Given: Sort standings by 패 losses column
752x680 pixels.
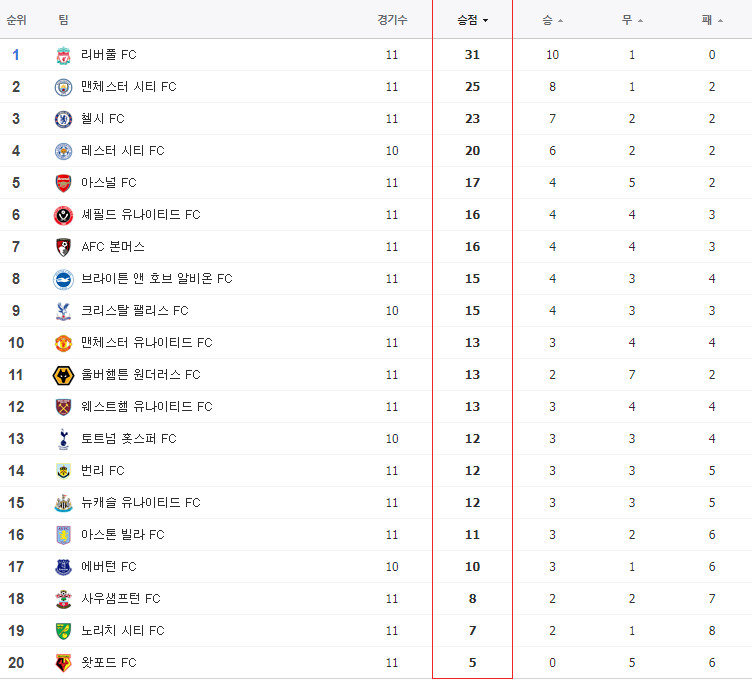Looking at the screenshot, I should (x=712, y=20).
